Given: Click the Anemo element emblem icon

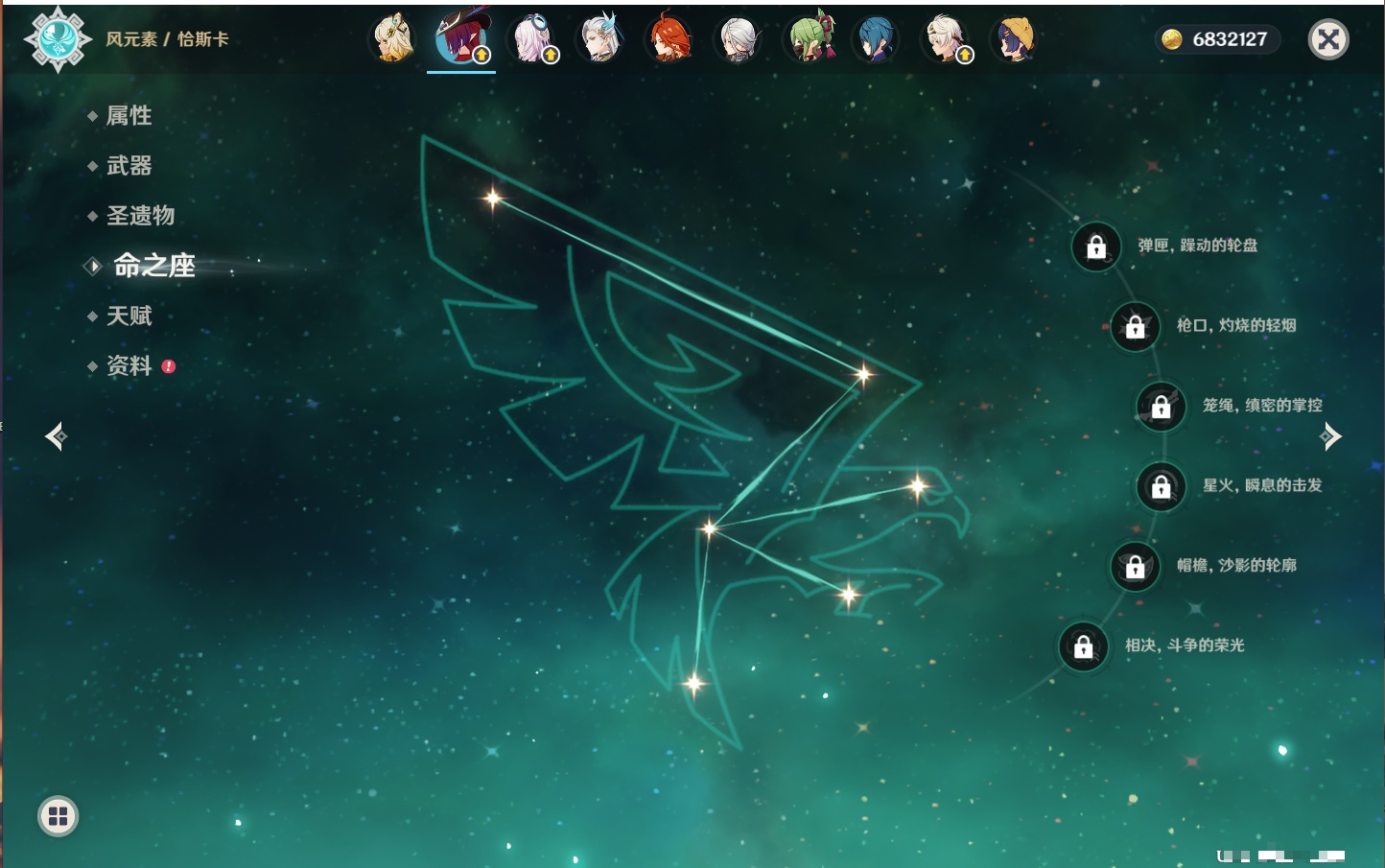Looking at the screenshot, I should [58, 39].
